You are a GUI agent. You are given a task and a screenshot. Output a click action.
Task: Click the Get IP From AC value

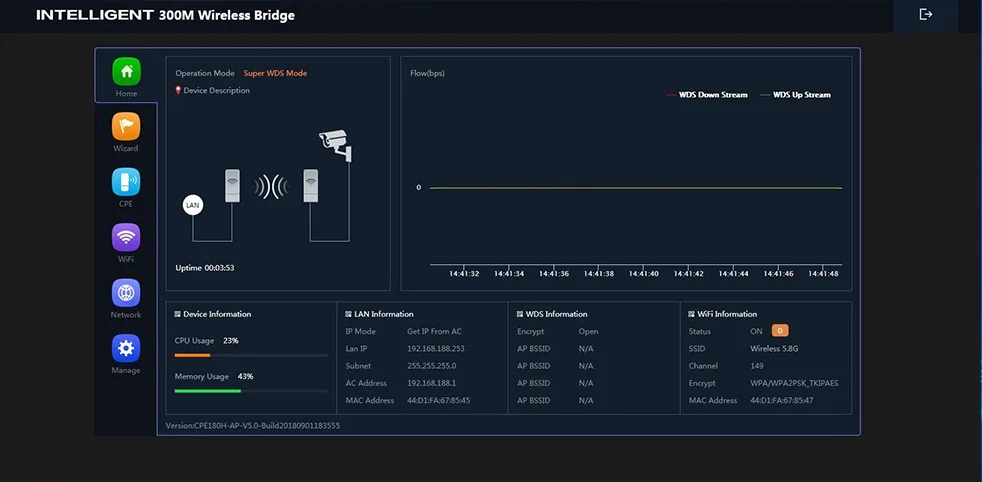[434, 331]
